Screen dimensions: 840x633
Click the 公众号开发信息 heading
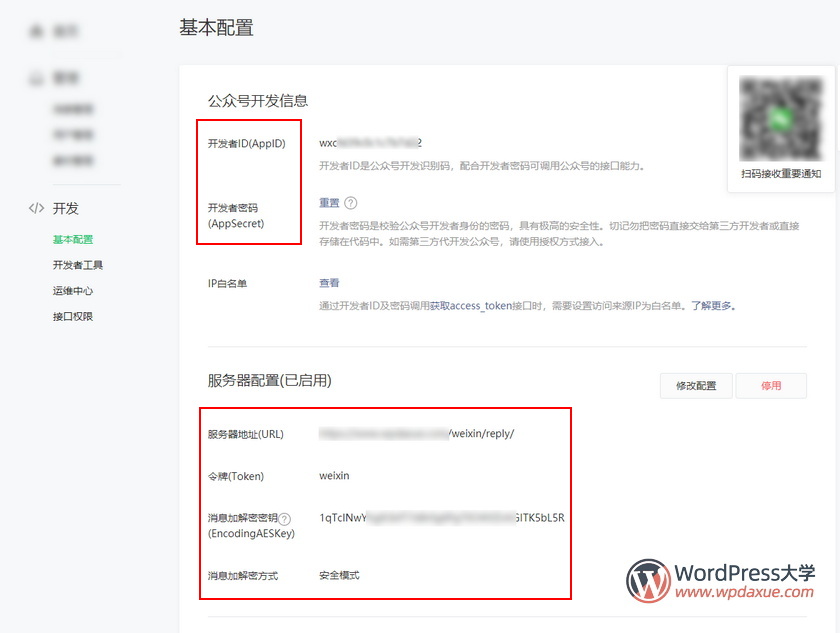click(258, 101)
